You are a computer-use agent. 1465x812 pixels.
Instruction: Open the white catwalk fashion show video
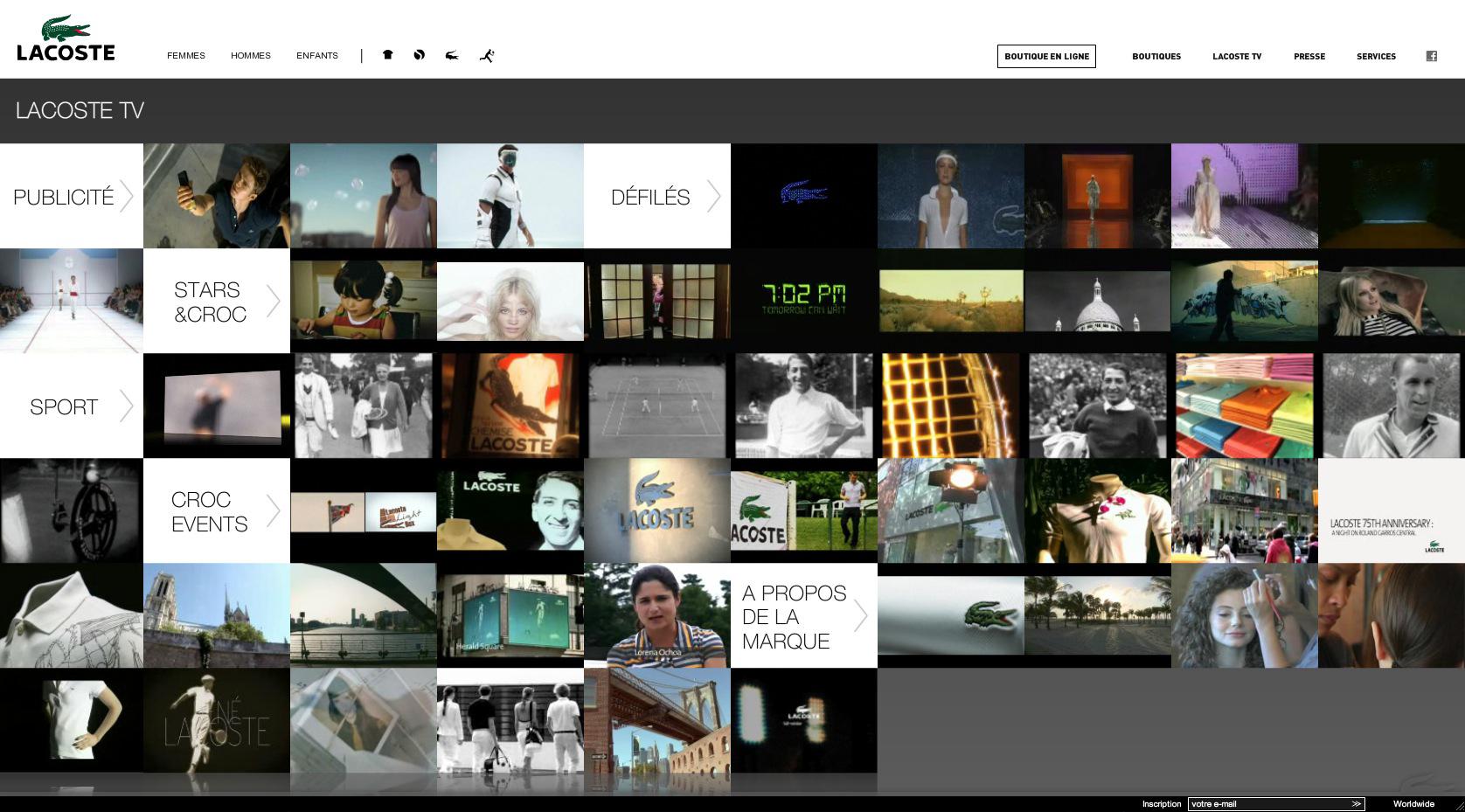pos(72,301)
